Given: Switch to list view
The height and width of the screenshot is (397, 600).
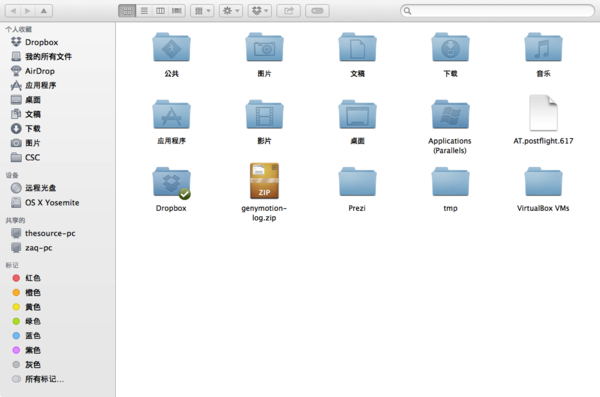Looking at the screenshot, I should (x=144, y=11).
